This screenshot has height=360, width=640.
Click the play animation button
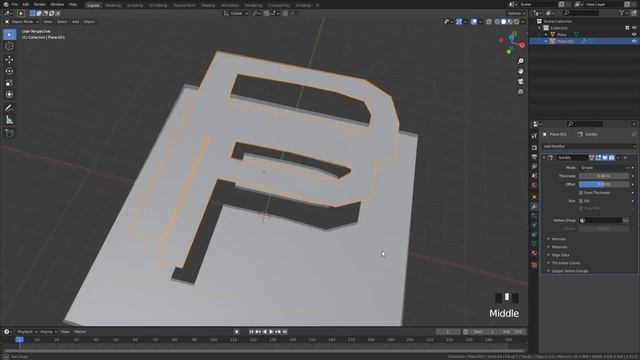271,332
